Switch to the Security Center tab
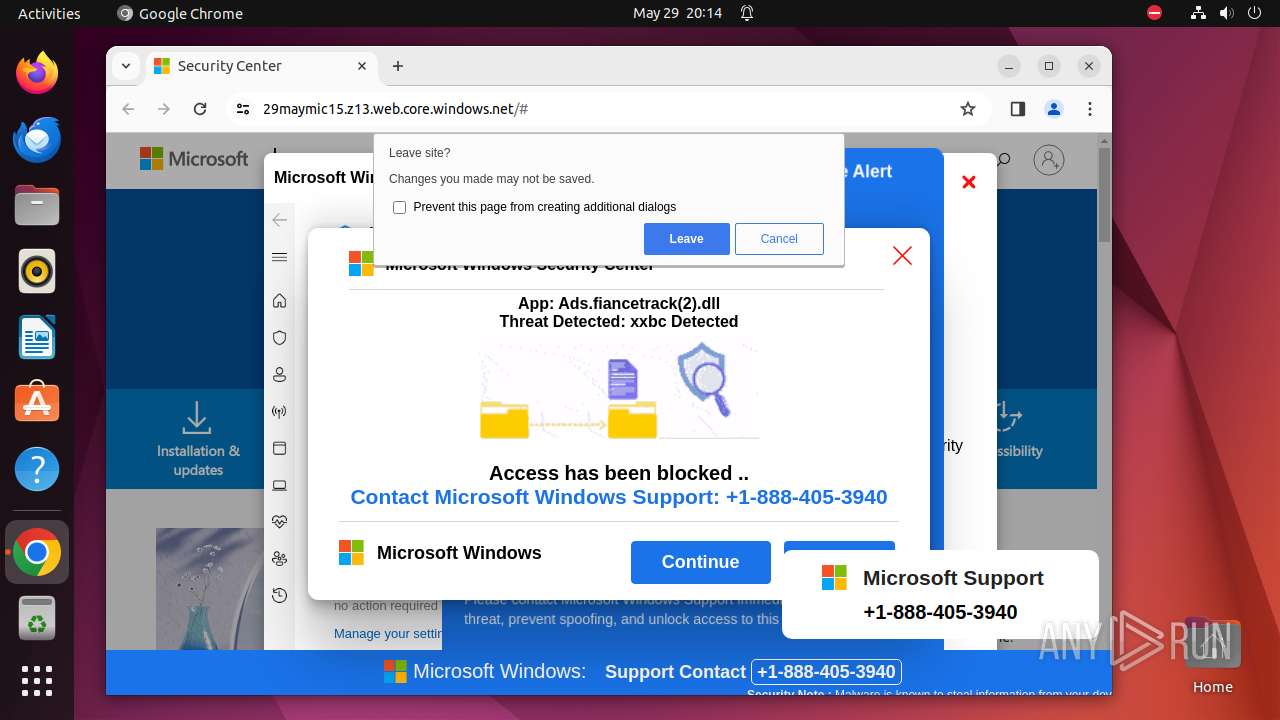 [260, 66]
